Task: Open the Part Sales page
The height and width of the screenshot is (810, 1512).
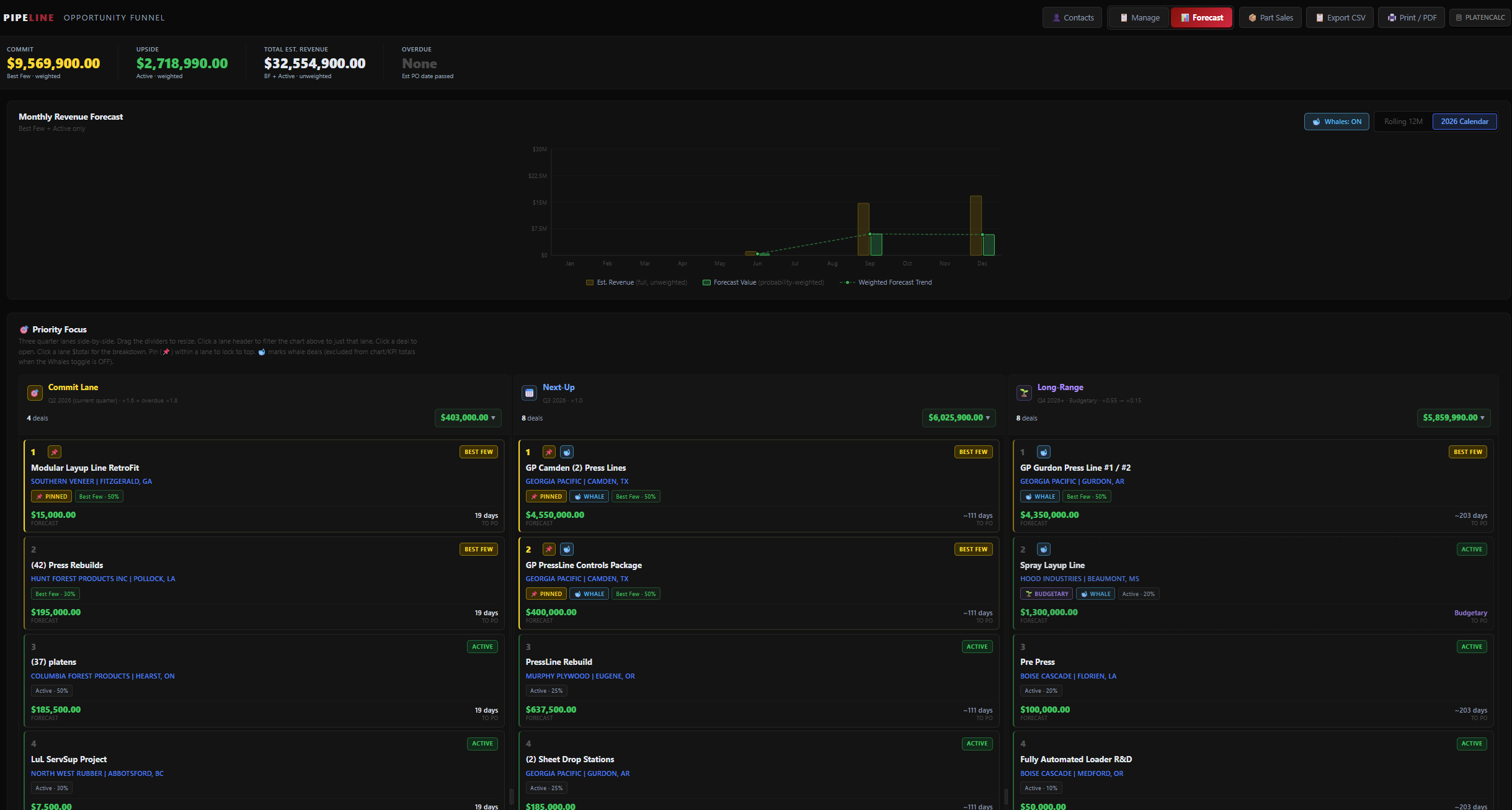Action: tap(1270, 17)
